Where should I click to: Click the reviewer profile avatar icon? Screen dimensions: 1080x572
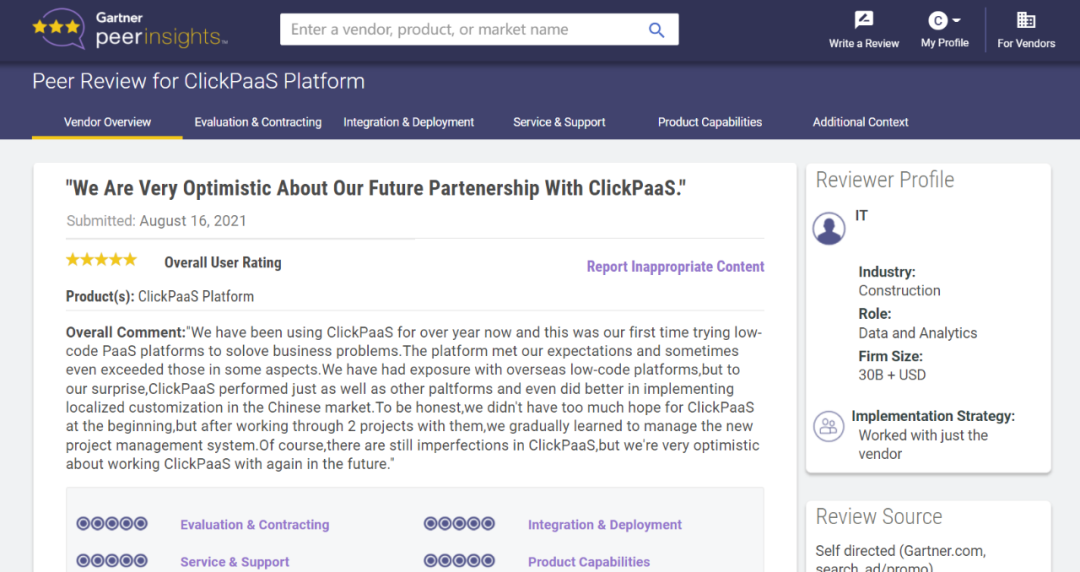point(829,228)
